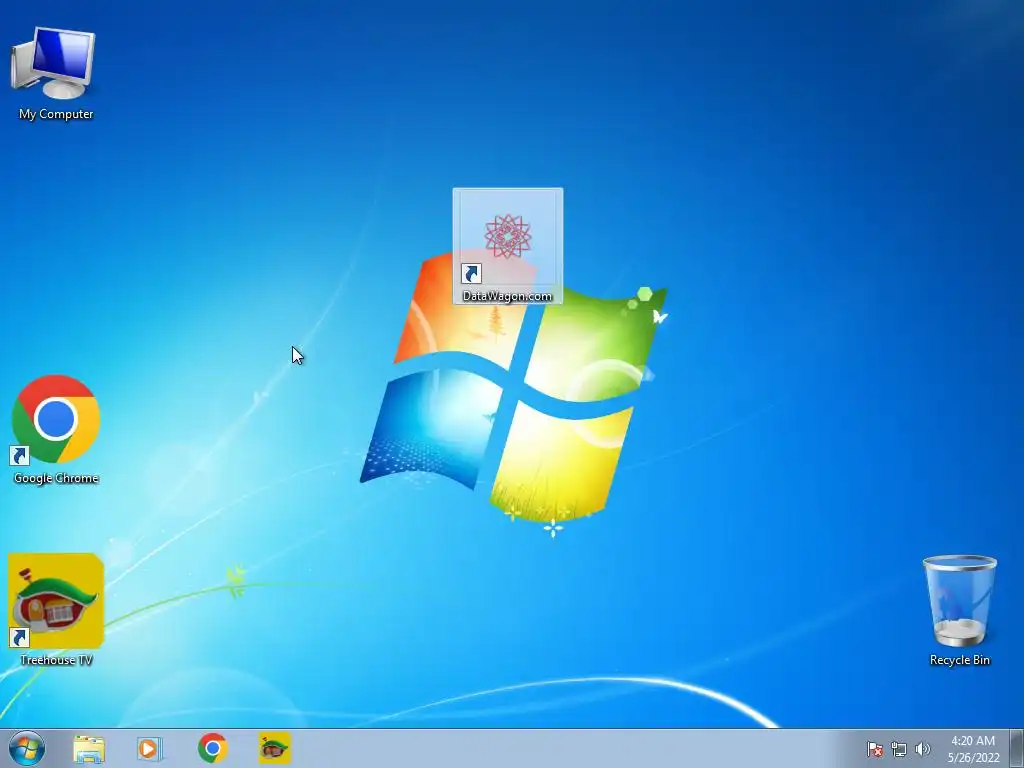Click the Google Chrome label text
Screen dimensions: 1024x768
pyautogui.click(x=56, y=478)
